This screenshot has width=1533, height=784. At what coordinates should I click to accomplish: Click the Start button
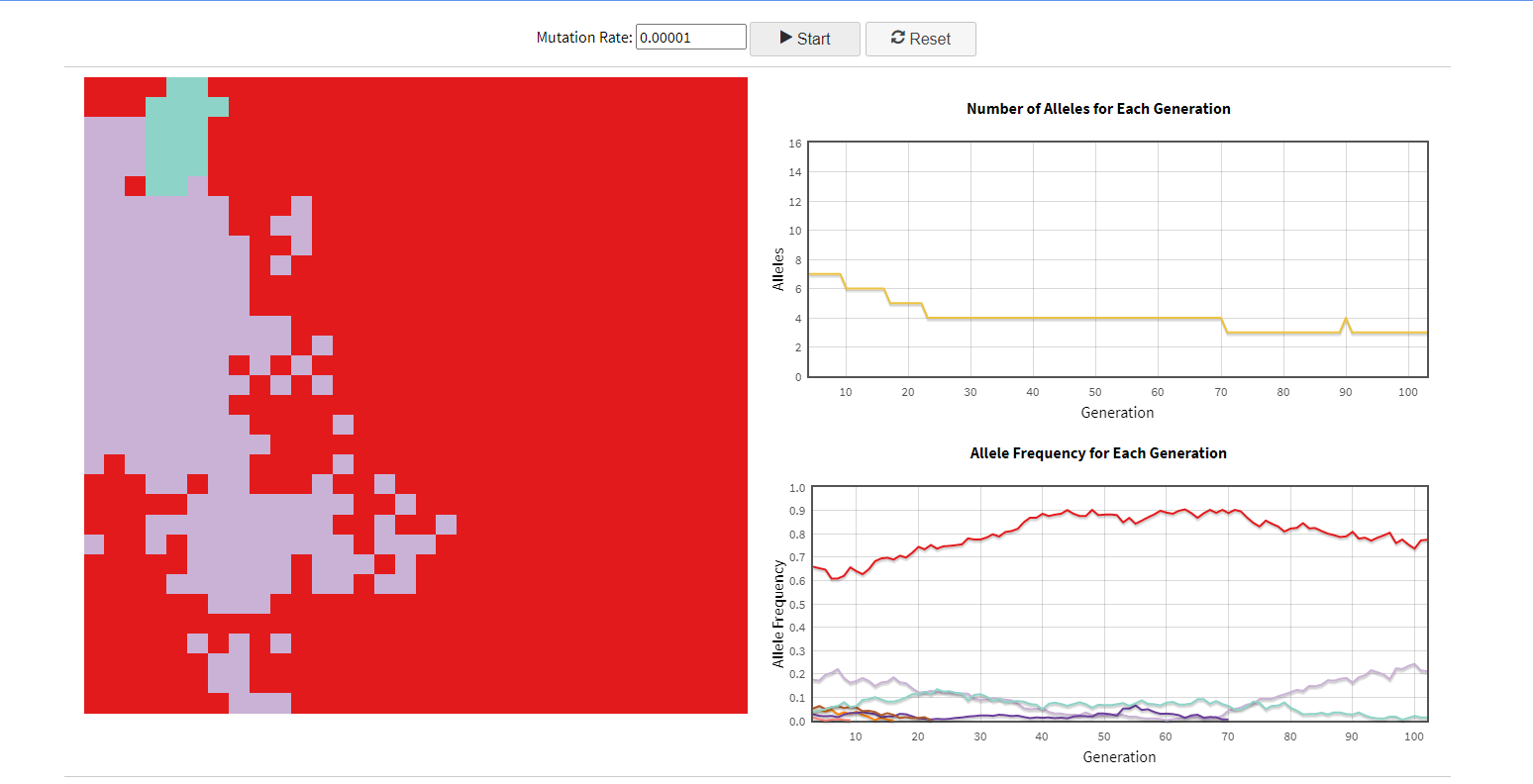804,39
